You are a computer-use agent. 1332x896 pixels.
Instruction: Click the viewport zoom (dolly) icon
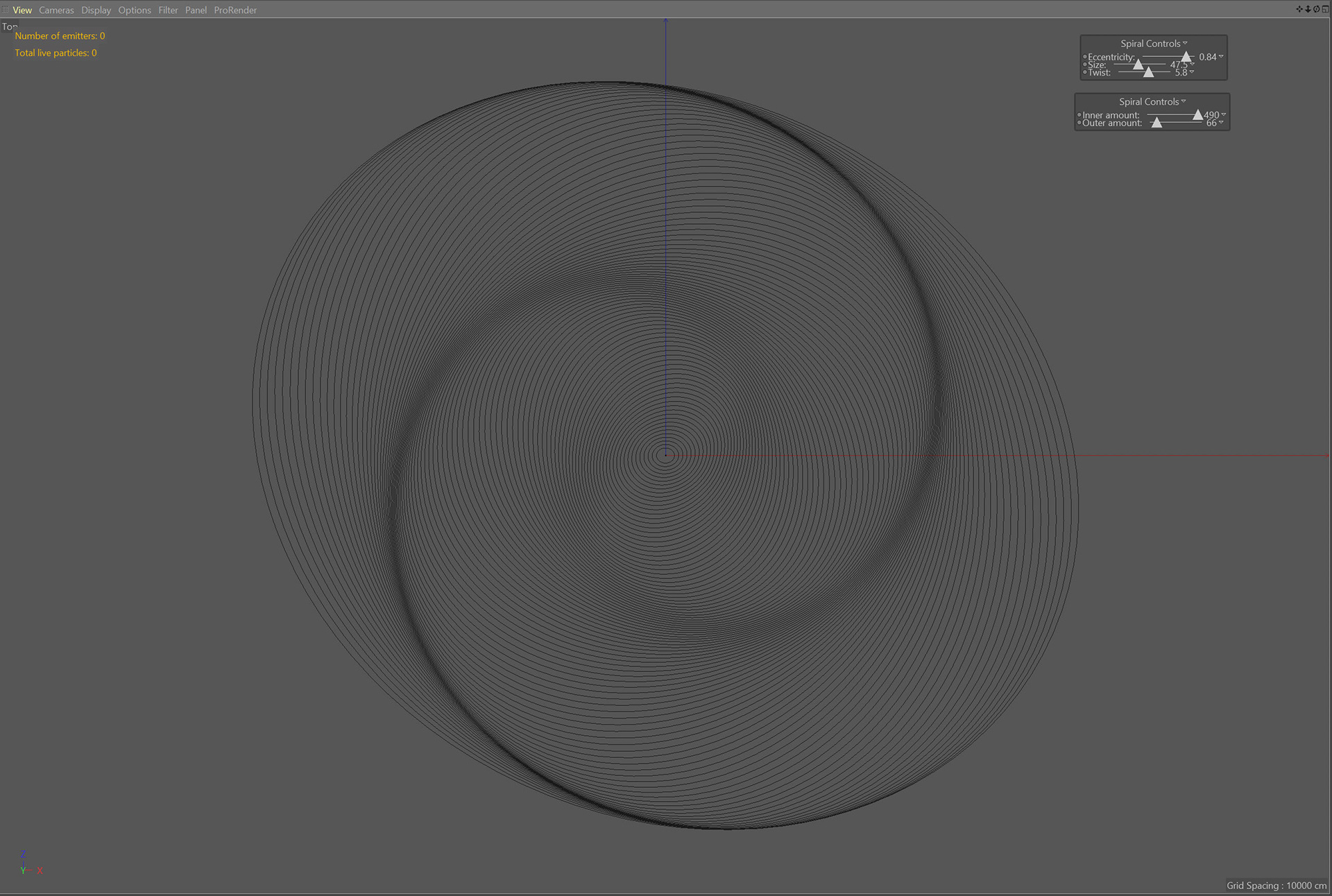click(1308, 10)
